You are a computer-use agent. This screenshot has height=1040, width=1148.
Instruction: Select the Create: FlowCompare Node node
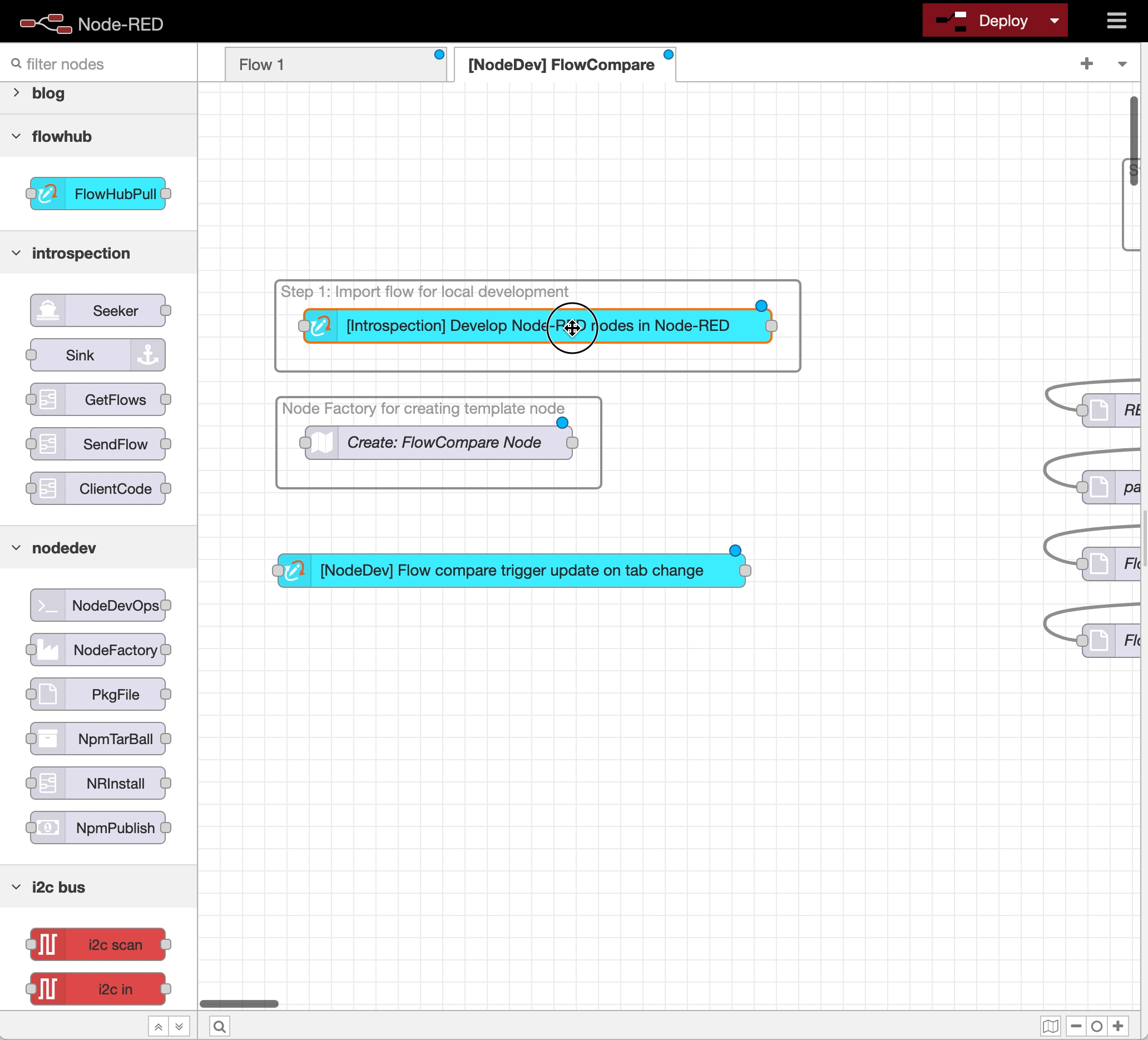[x=438, y=442]
